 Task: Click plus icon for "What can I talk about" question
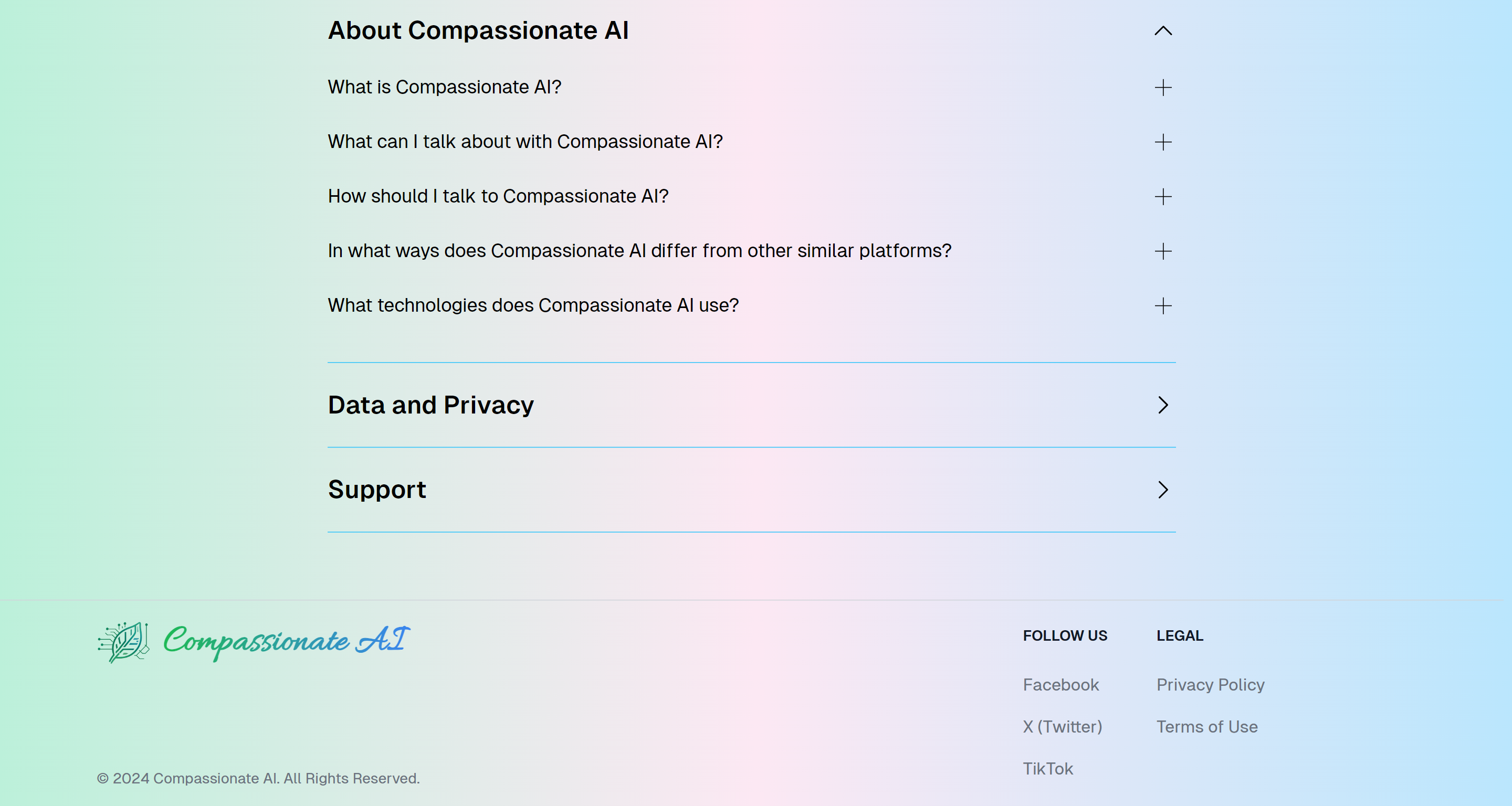coord(1163,143)
